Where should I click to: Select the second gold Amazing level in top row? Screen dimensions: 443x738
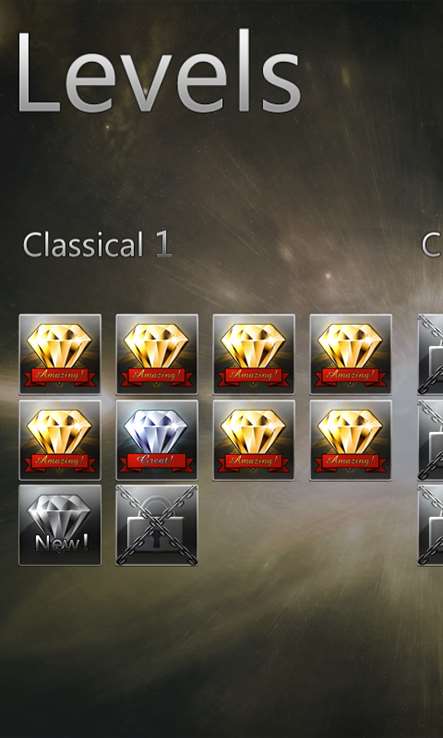(x=157, y=354)
